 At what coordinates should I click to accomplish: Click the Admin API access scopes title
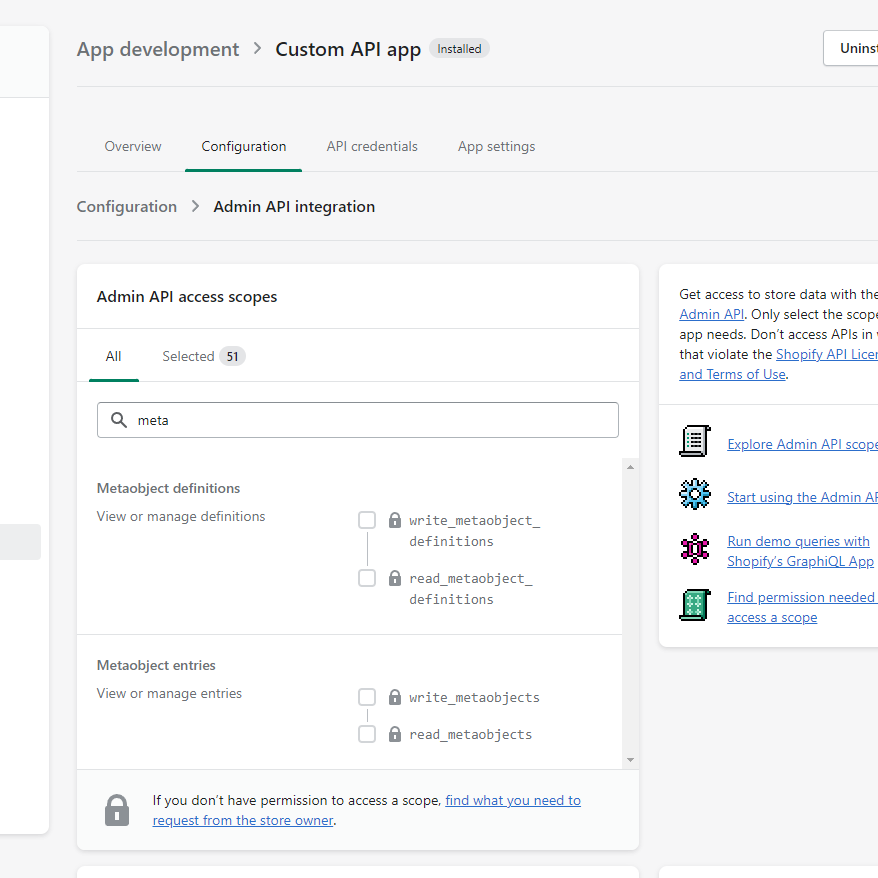[x=187, y=297]
